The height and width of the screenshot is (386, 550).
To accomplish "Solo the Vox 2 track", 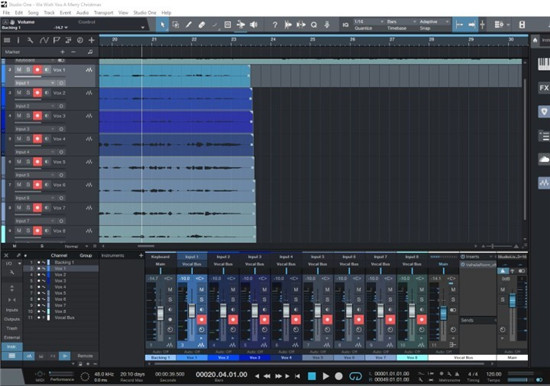I will click(x=28, y=93).
